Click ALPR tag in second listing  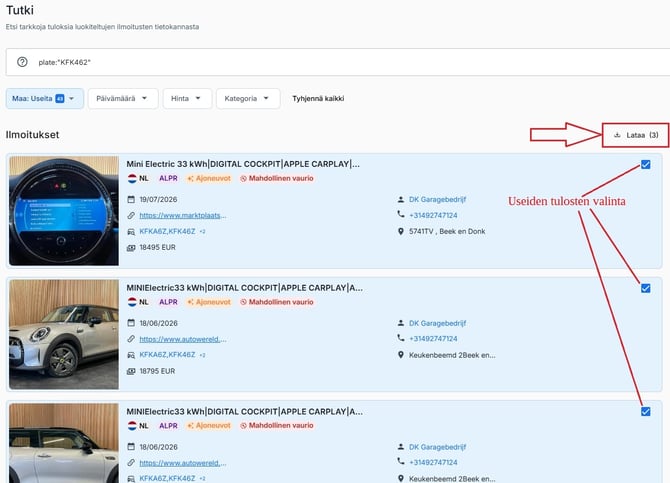pyautogui.click(x=168, y=302)
